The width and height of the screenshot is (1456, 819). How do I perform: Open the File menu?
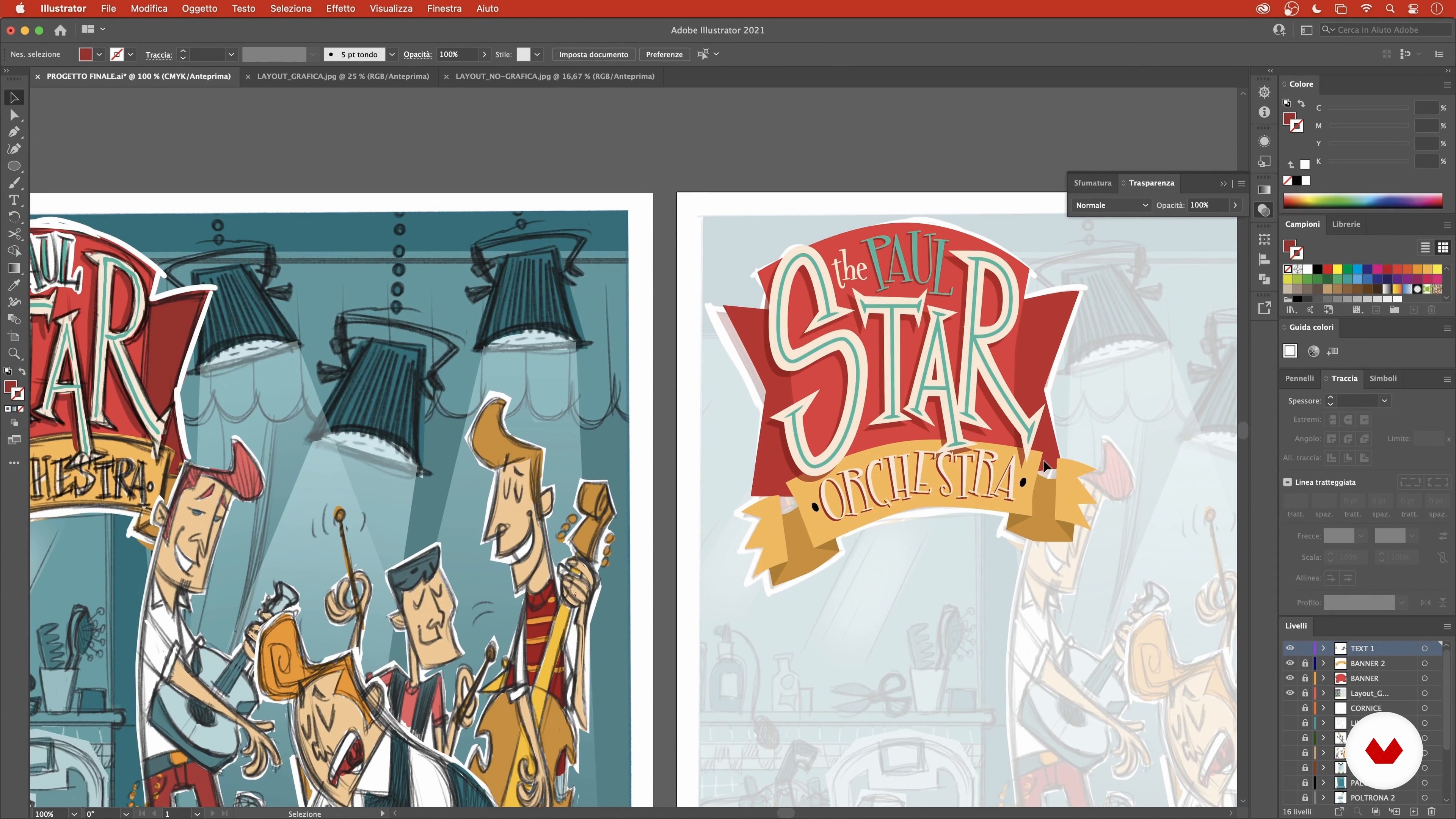[x=108, y=8]
